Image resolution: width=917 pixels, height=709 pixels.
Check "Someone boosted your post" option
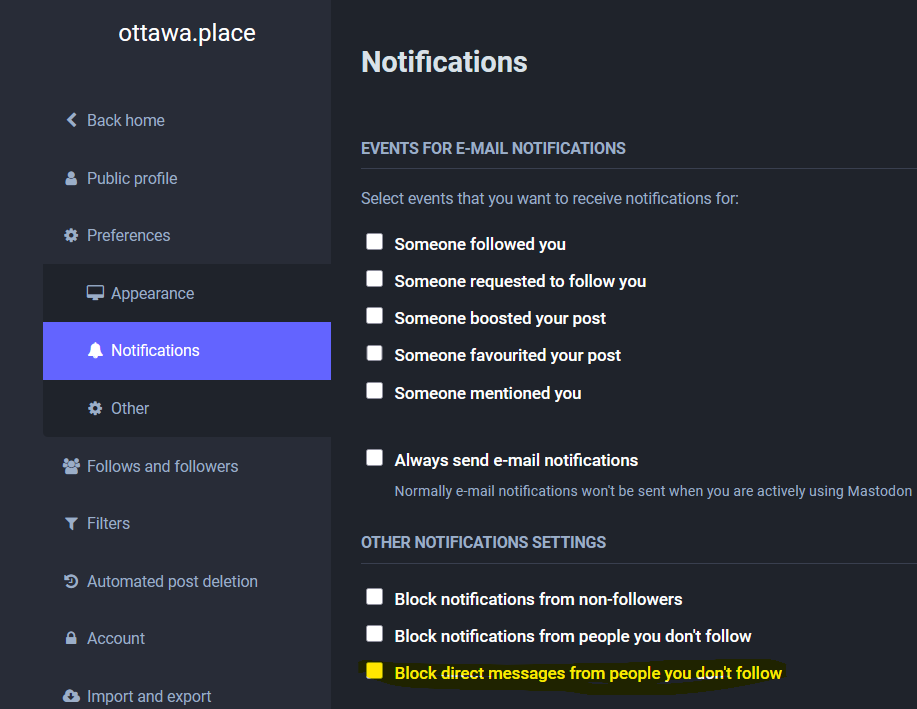point(375,316)
